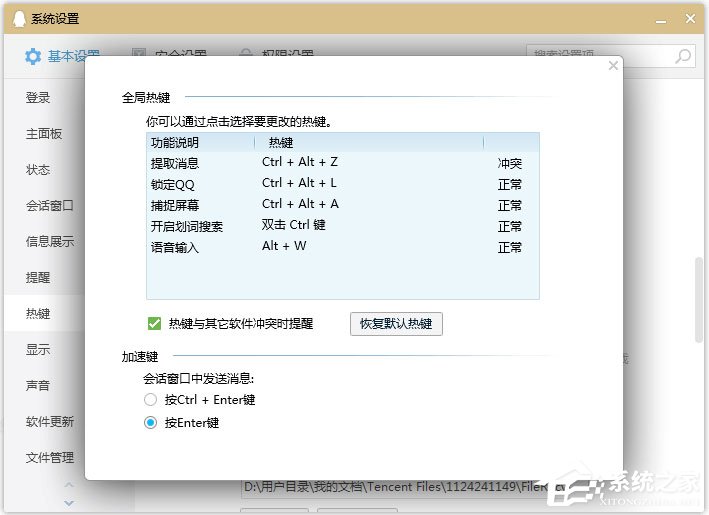Click the 安全设置 tab icon
This screenshot has width=709, height=515.
pos(137,56)
